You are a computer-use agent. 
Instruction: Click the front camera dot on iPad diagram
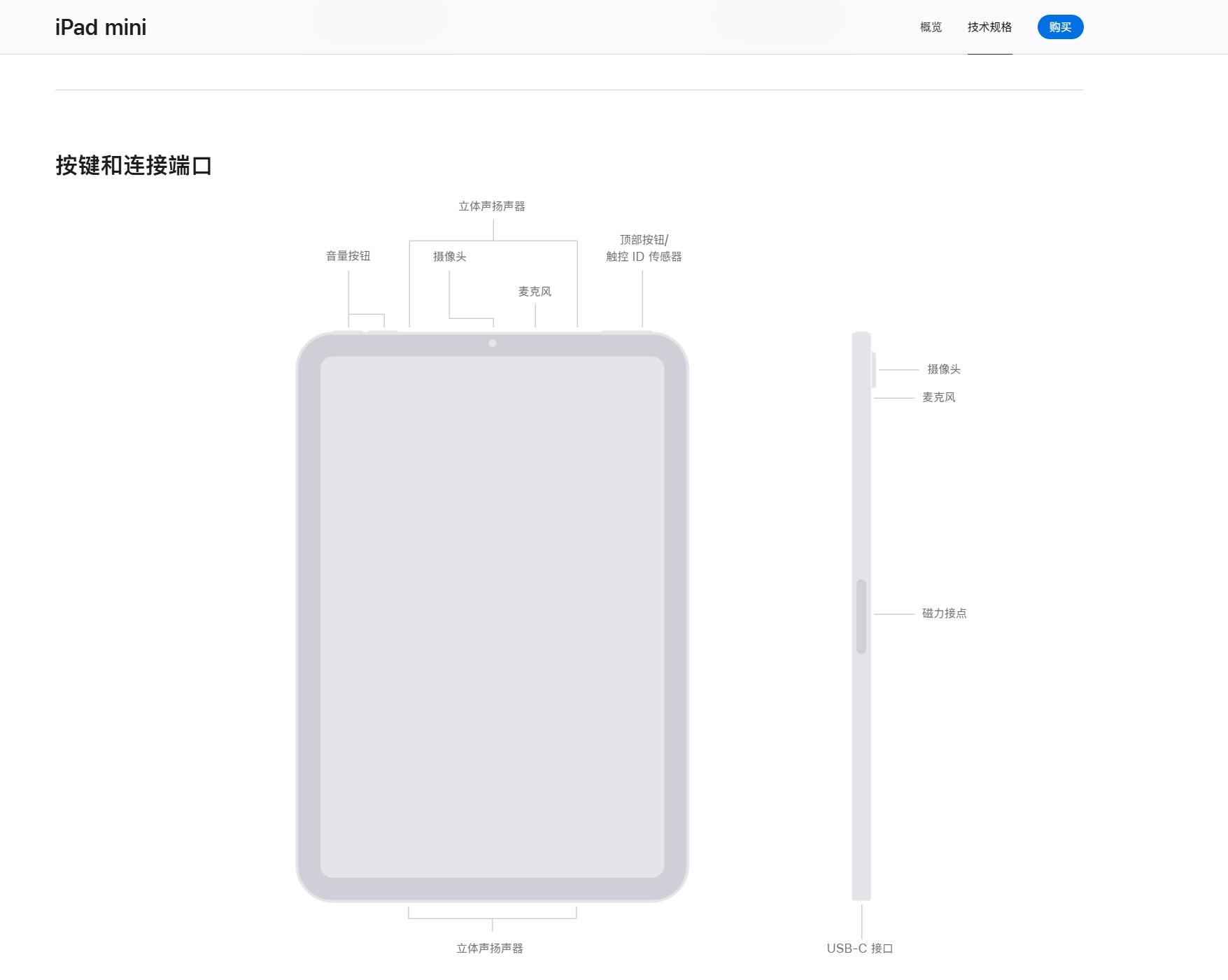493,343
